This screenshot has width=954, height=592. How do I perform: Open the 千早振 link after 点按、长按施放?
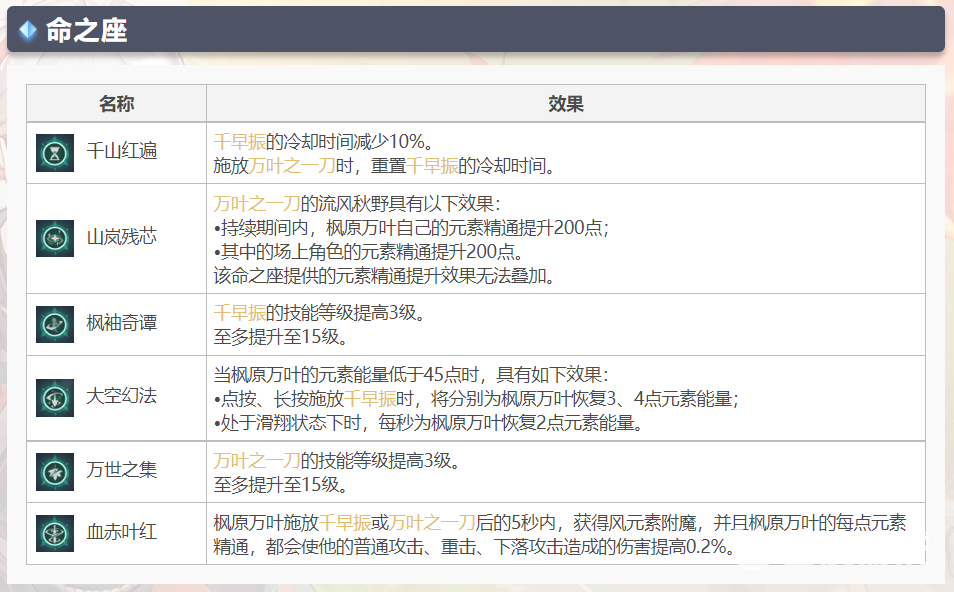pyautogui.click(x=370, y=399)
